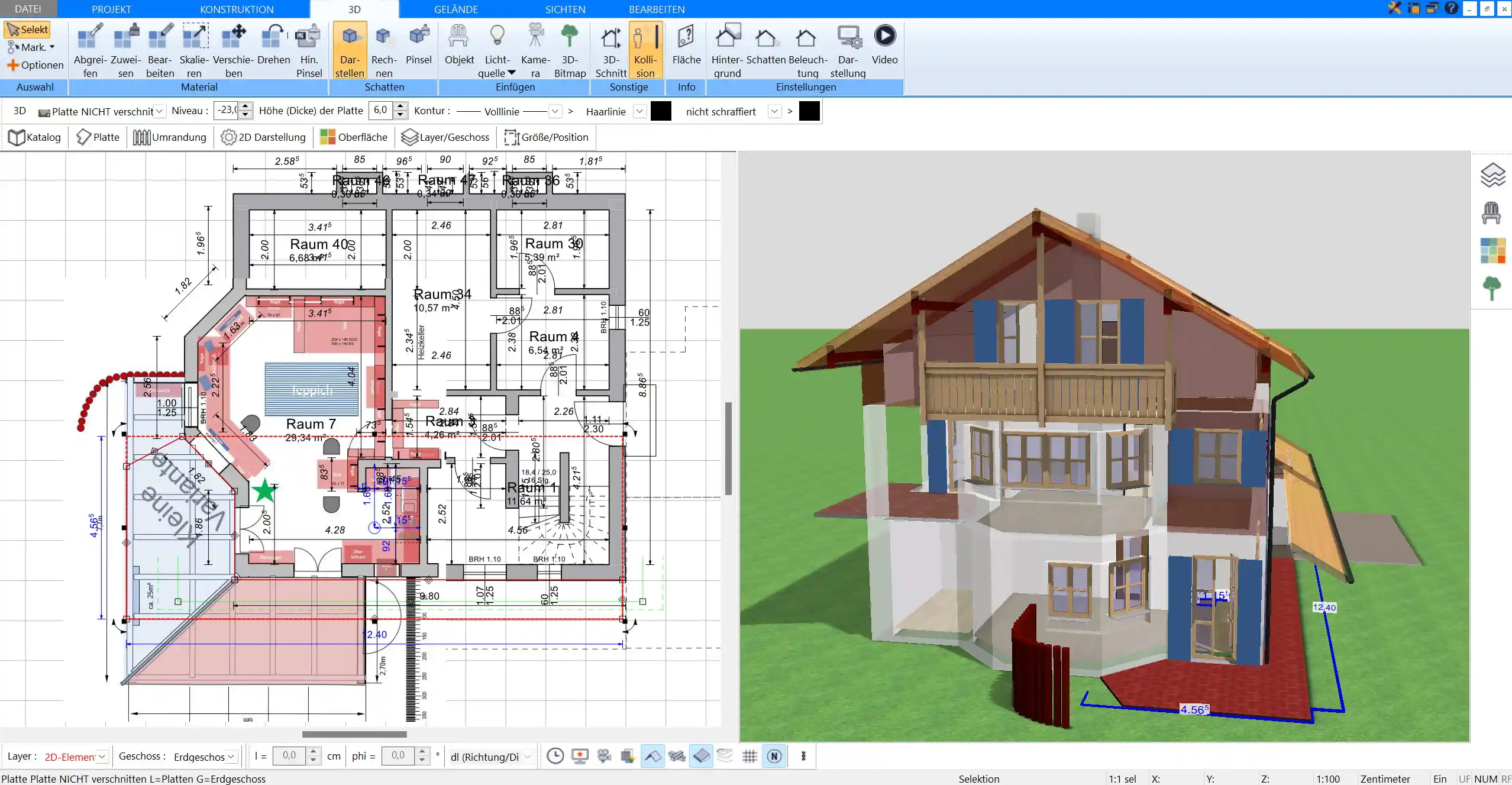Screen dimensions: 1512x785
Task: Activate the Selekt selection tool
Action: (27, 30)
